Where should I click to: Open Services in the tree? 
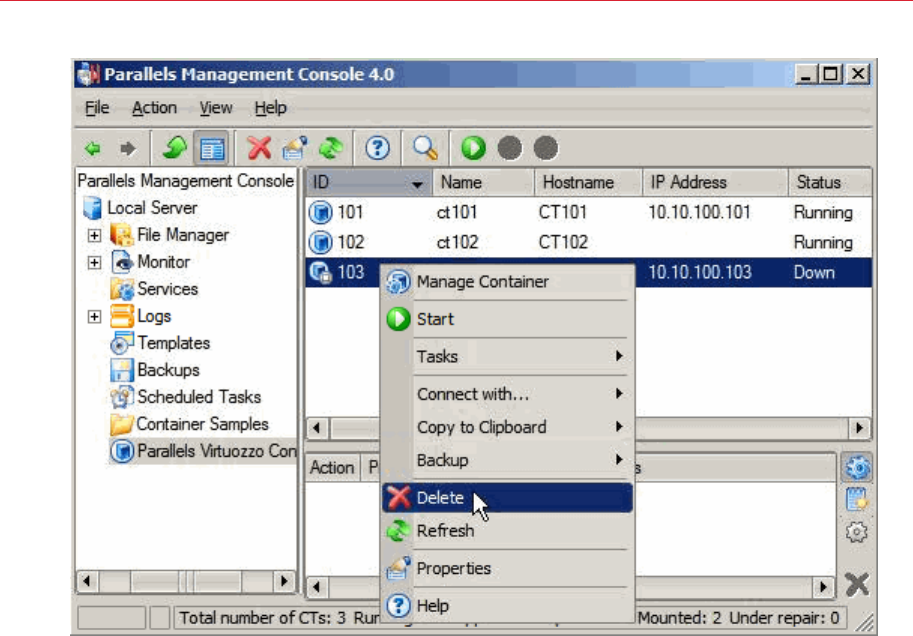click(x=154, y=289)
